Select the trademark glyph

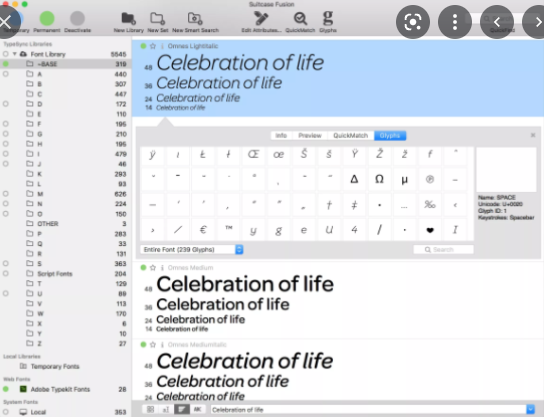(229, 229)
